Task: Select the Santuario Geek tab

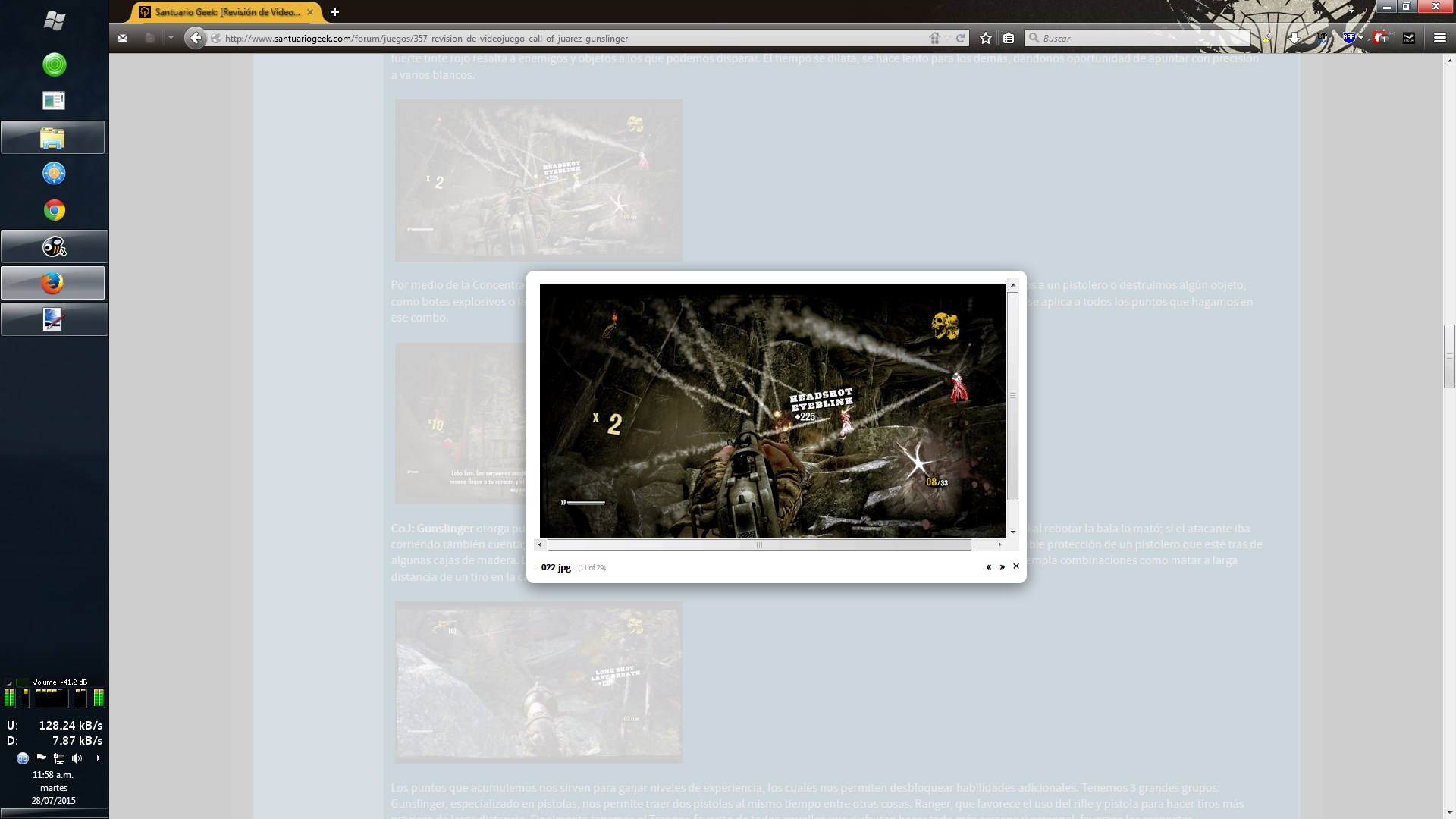Action: tap(226, 12)
